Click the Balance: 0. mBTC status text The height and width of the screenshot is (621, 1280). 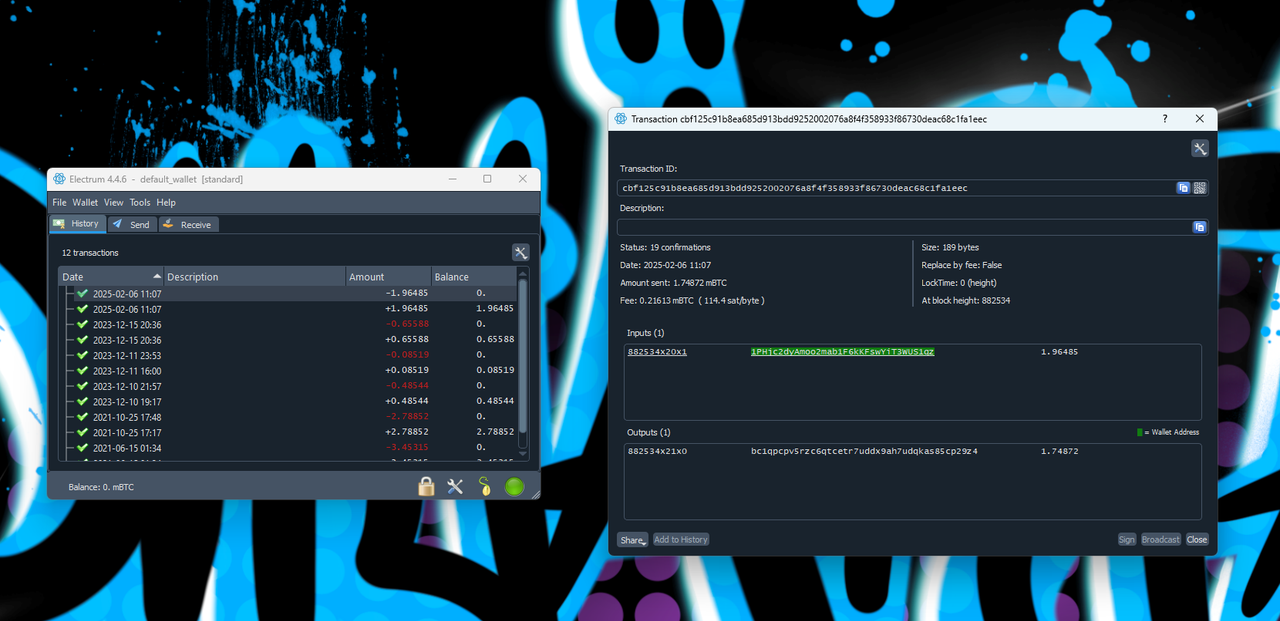click(101, 487)
